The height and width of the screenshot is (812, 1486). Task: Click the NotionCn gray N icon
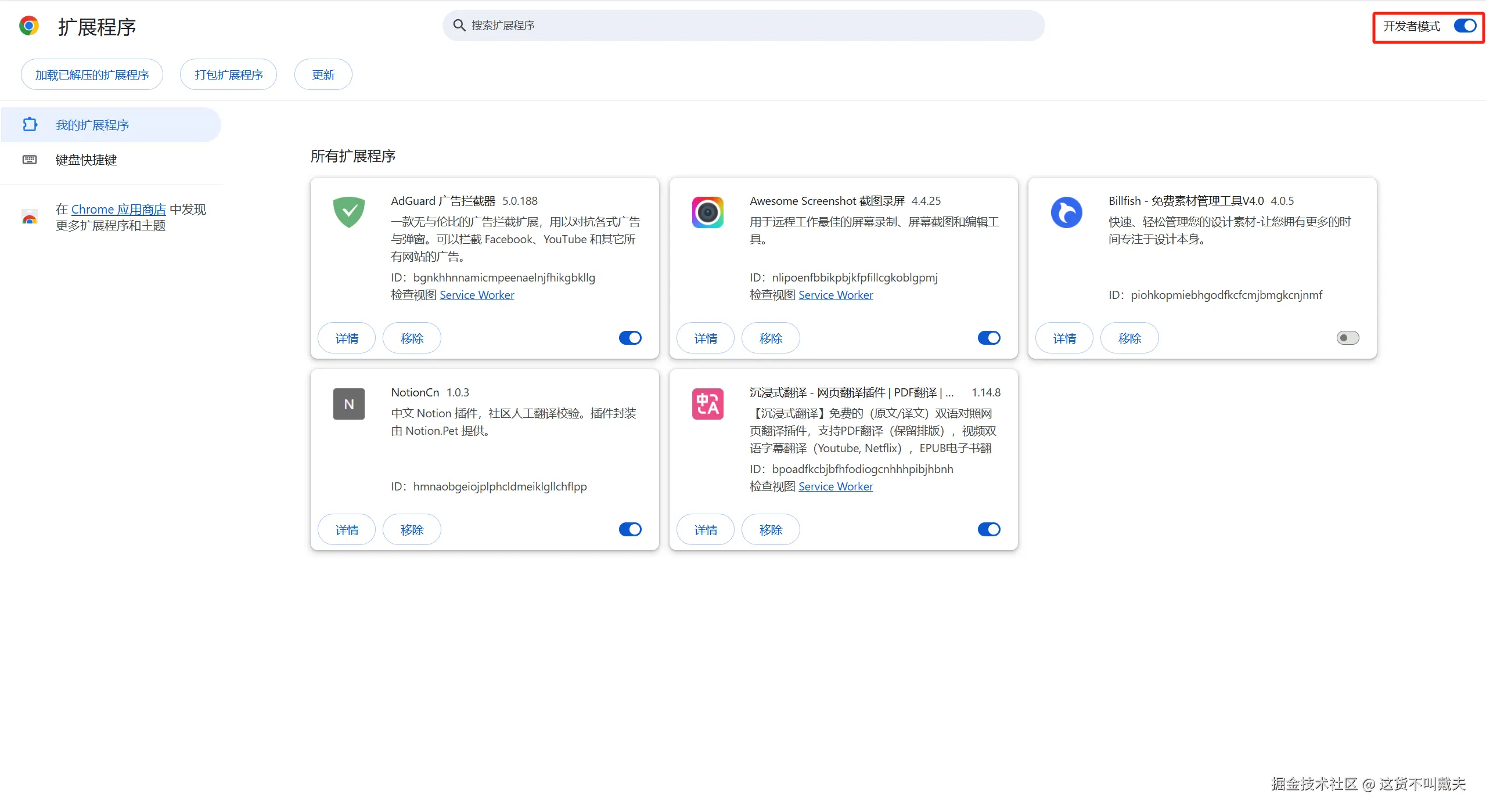(348, 404)
